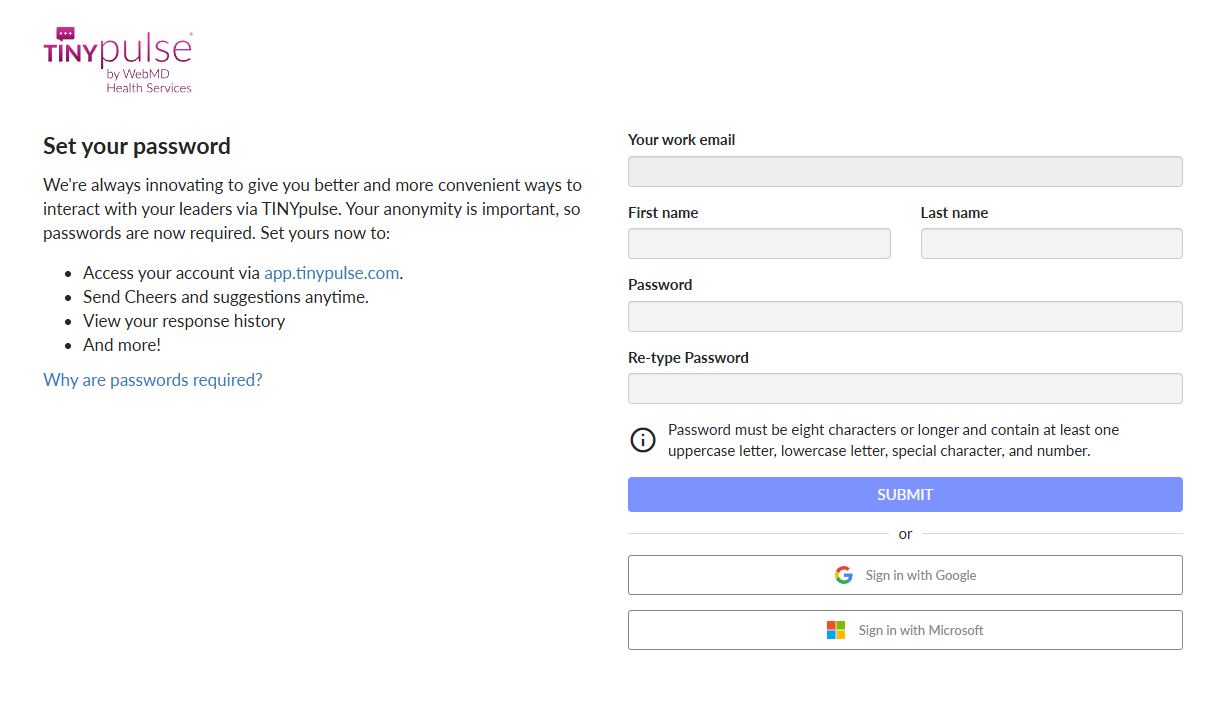
Task: Click into the Password field
Action: (x=905, y=317)
